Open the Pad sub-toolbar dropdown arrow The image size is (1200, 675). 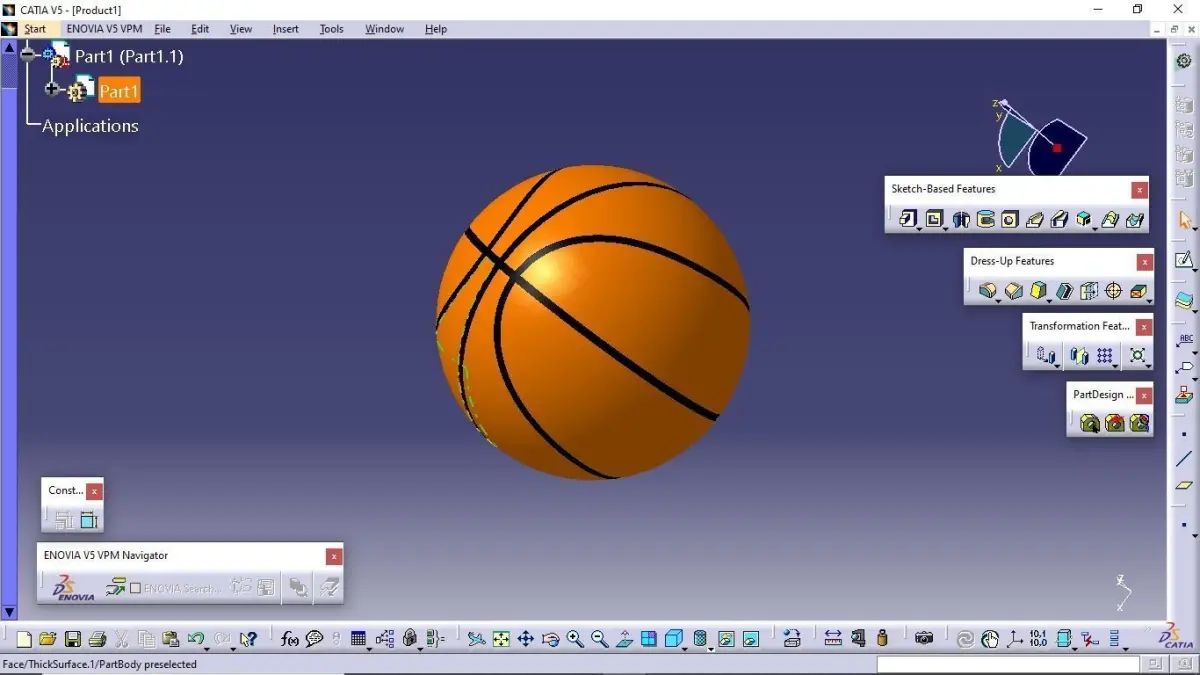coord(918,228)
